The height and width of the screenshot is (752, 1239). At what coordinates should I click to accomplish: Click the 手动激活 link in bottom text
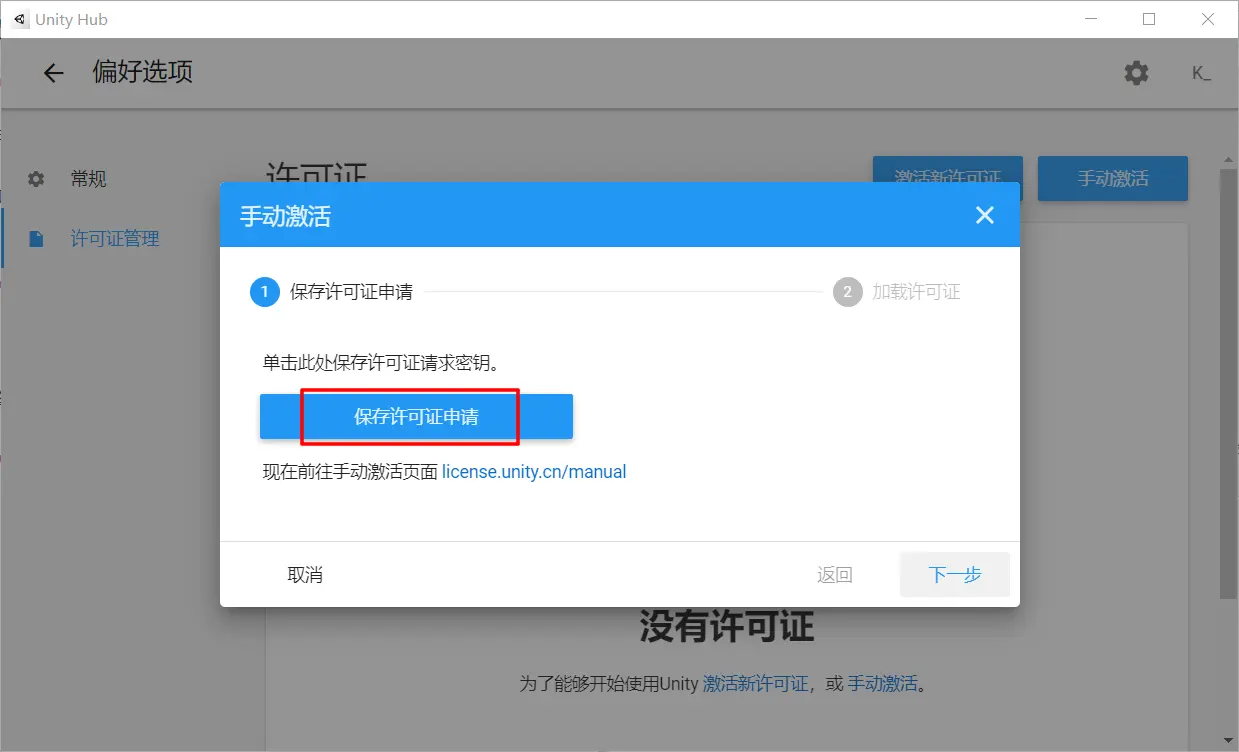(x=883, y=684)
